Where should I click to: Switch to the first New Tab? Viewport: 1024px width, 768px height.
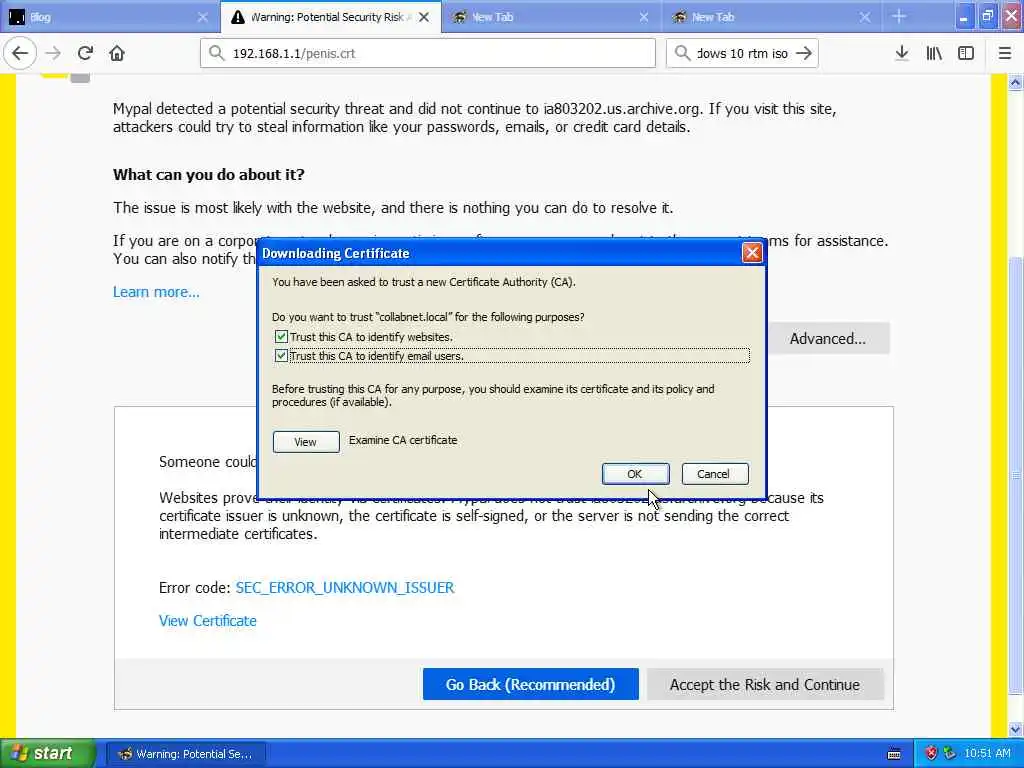click(x=551, y=17)
